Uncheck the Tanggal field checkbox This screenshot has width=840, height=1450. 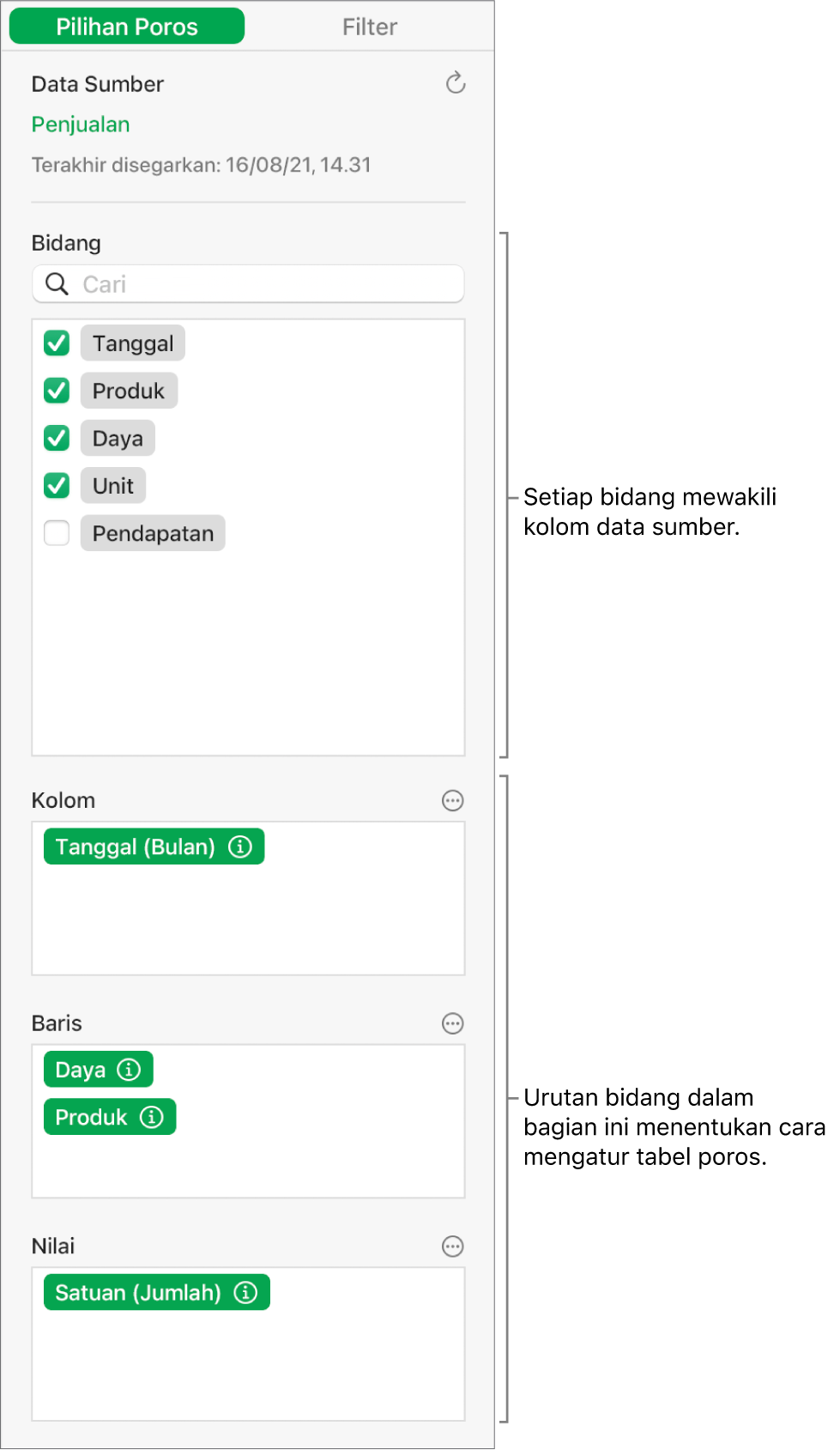(x=57, y=343)
